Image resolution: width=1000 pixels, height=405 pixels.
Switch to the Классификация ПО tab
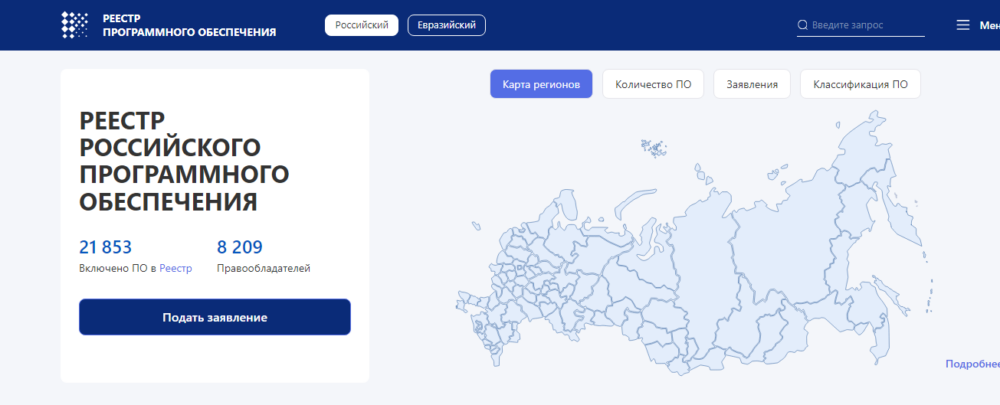click(x=860, y=84)
